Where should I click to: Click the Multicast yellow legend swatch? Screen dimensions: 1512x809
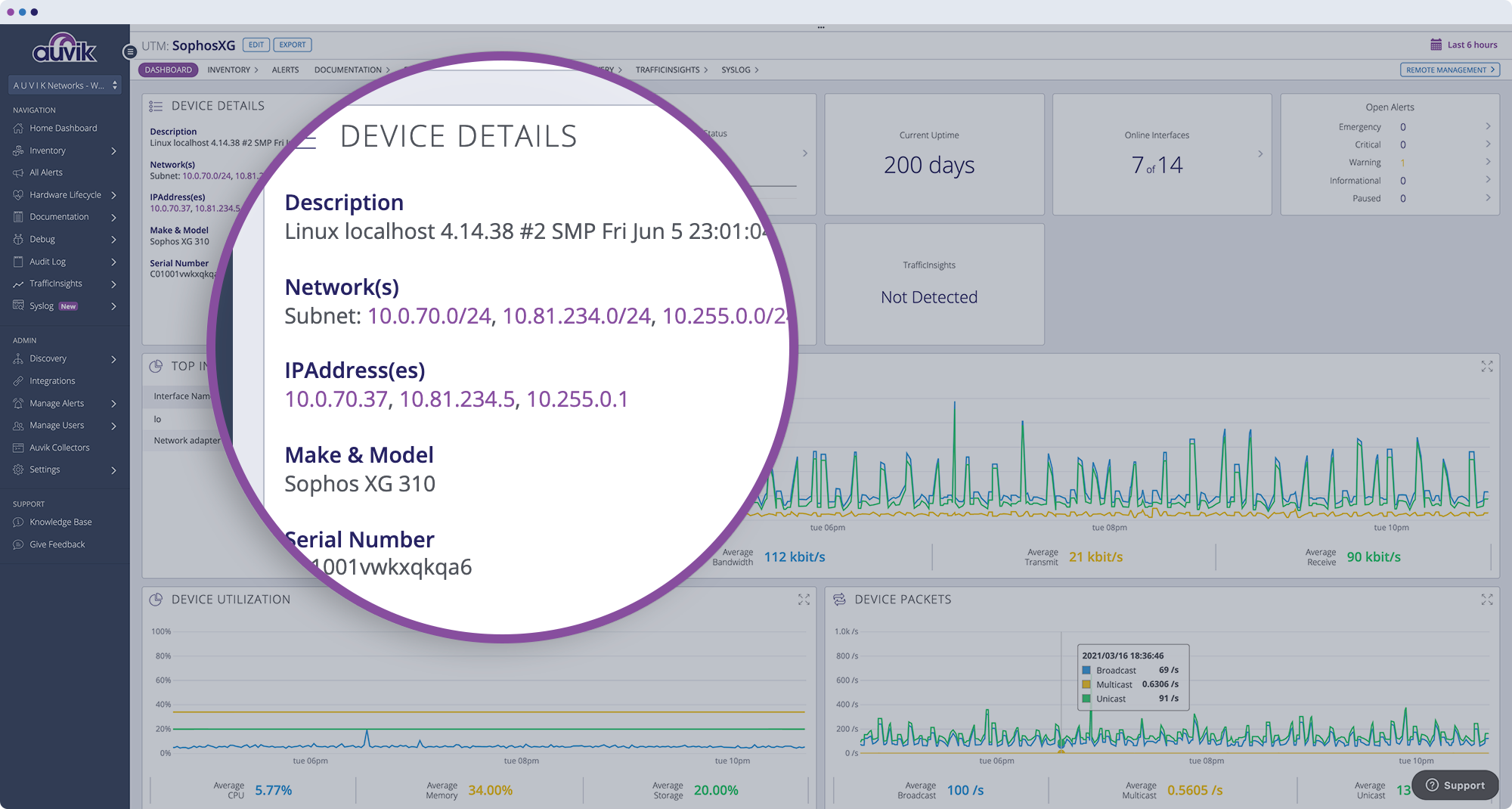(x=1086, y=684)
